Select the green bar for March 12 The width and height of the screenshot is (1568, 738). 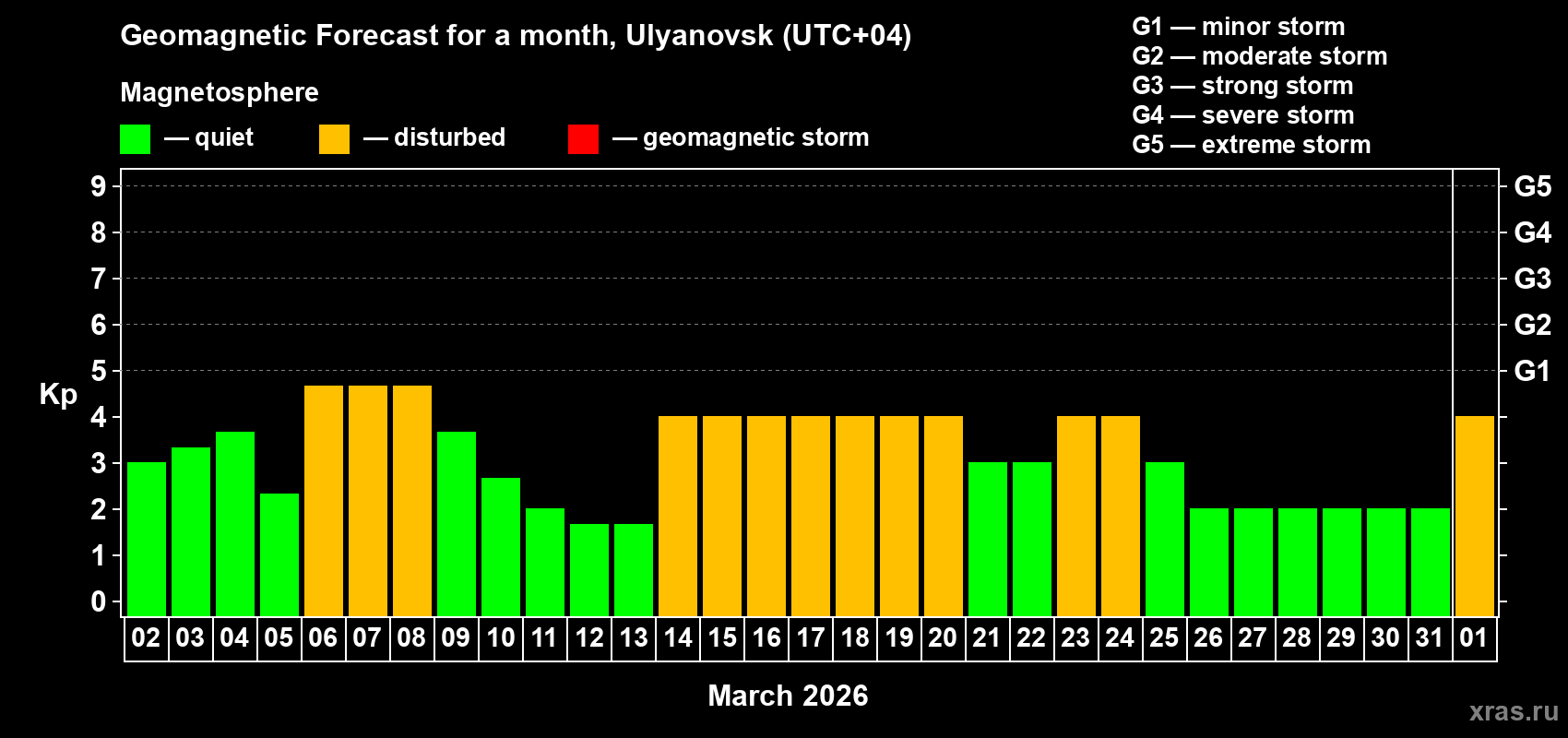(589, 570)
